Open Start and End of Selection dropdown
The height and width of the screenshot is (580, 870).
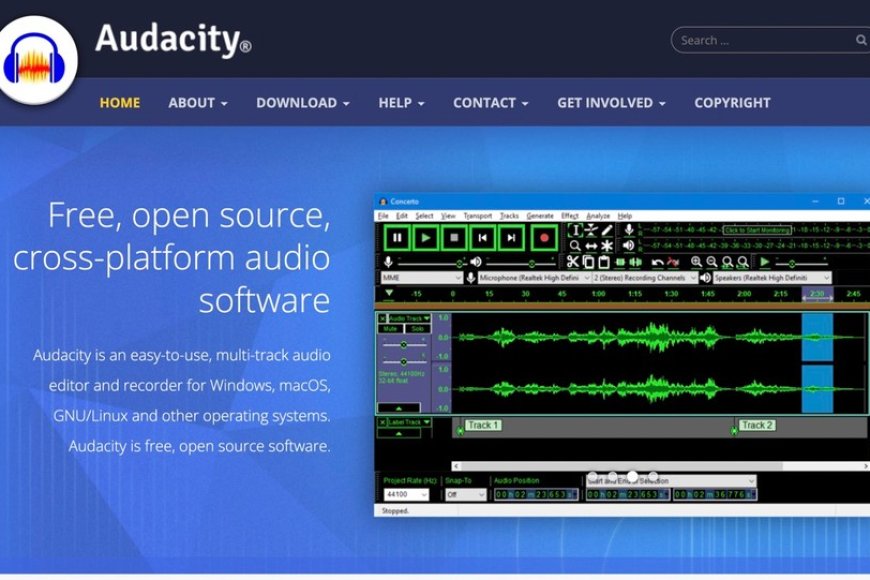point(671,481)
